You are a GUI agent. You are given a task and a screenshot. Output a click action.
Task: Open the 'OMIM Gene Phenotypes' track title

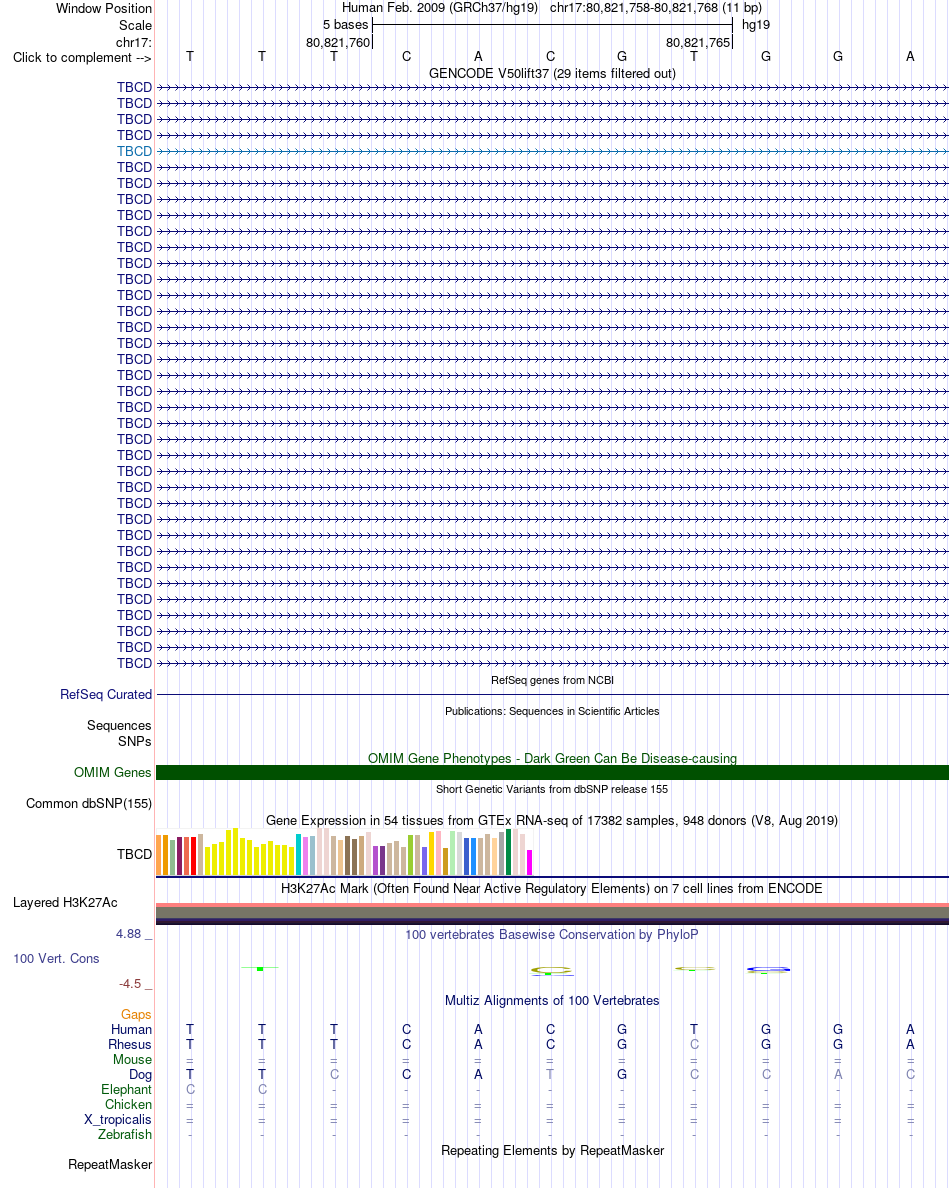click(552, 758)
